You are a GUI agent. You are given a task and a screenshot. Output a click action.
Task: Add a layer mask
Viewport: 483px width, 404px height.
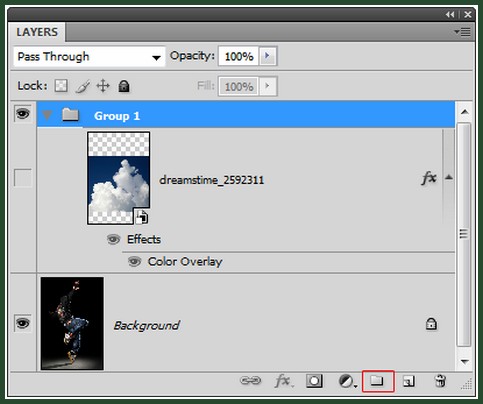click(x=314, y=381)
